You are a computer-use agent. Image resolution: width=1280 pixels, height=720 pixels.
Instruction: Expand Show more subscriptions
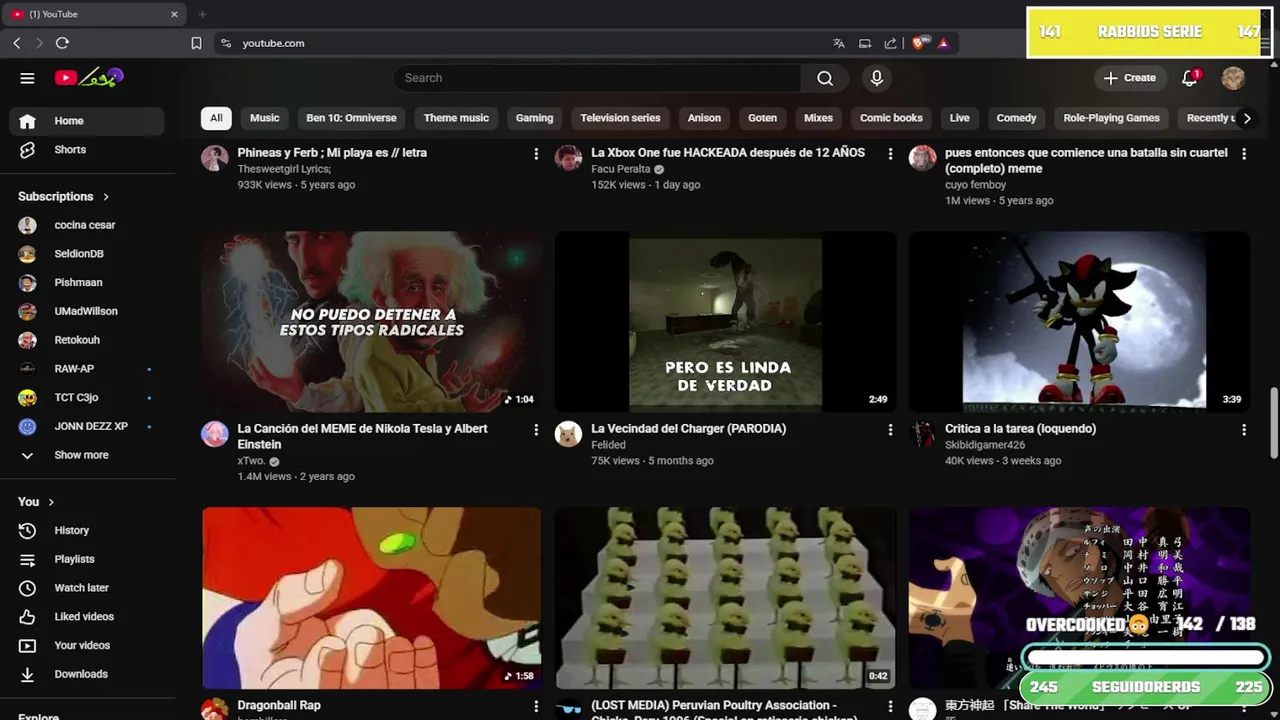(87, 455)
